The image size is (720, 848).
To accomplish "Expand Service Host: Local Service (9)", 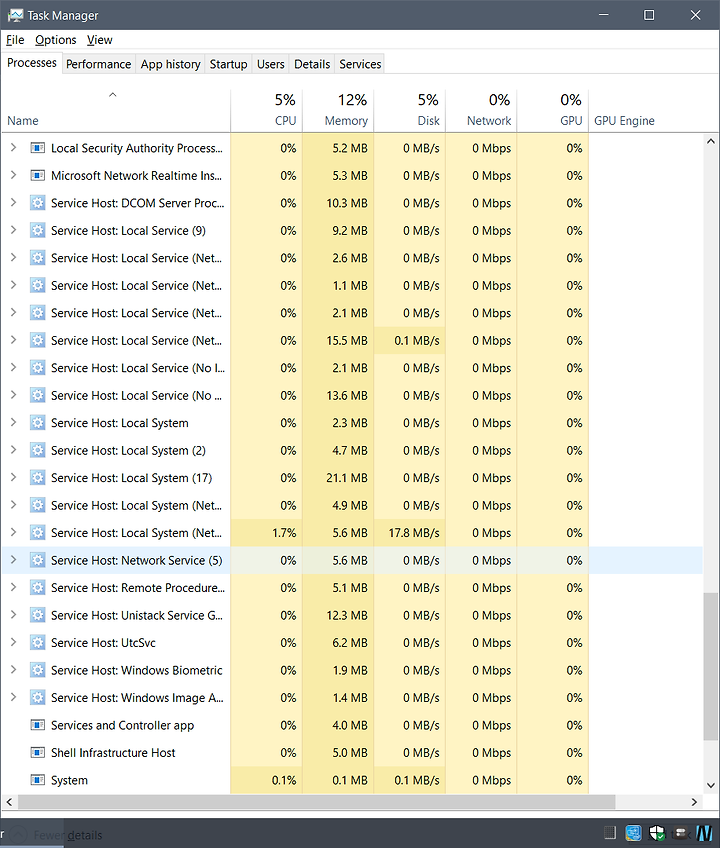I will pos(14,230).
